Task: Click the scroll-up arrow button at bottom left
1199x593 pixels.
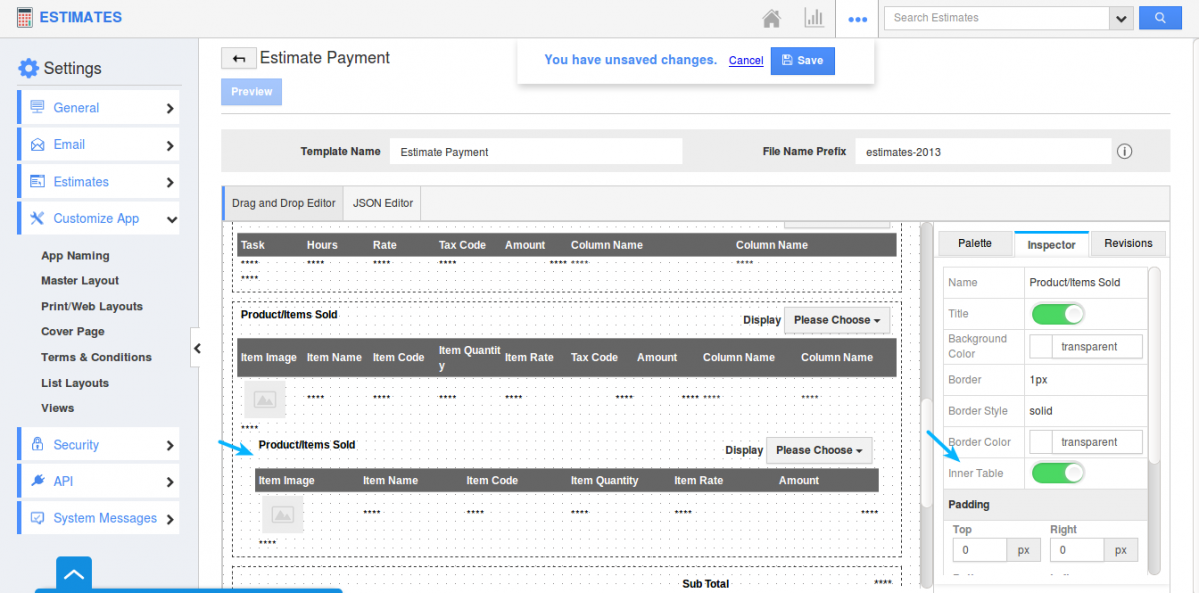Action: tap(74, 574)
